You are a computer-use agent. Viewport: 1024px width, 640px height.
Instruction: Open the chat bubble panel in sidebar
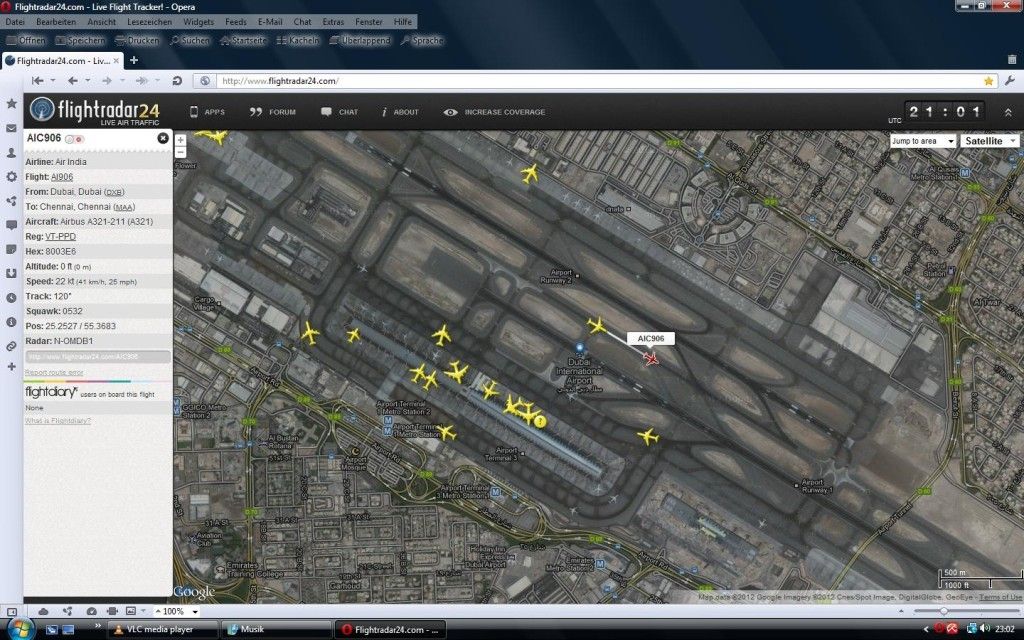point(11,225)
